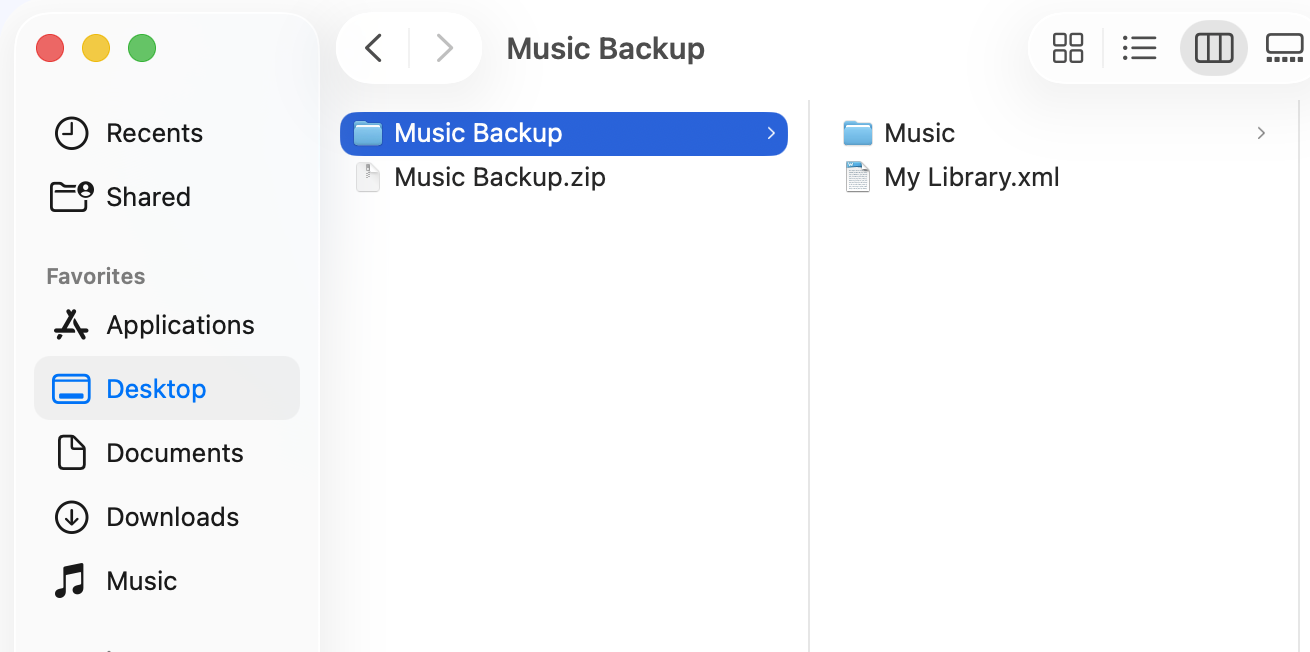Select the column view button

pos(1213,48)
